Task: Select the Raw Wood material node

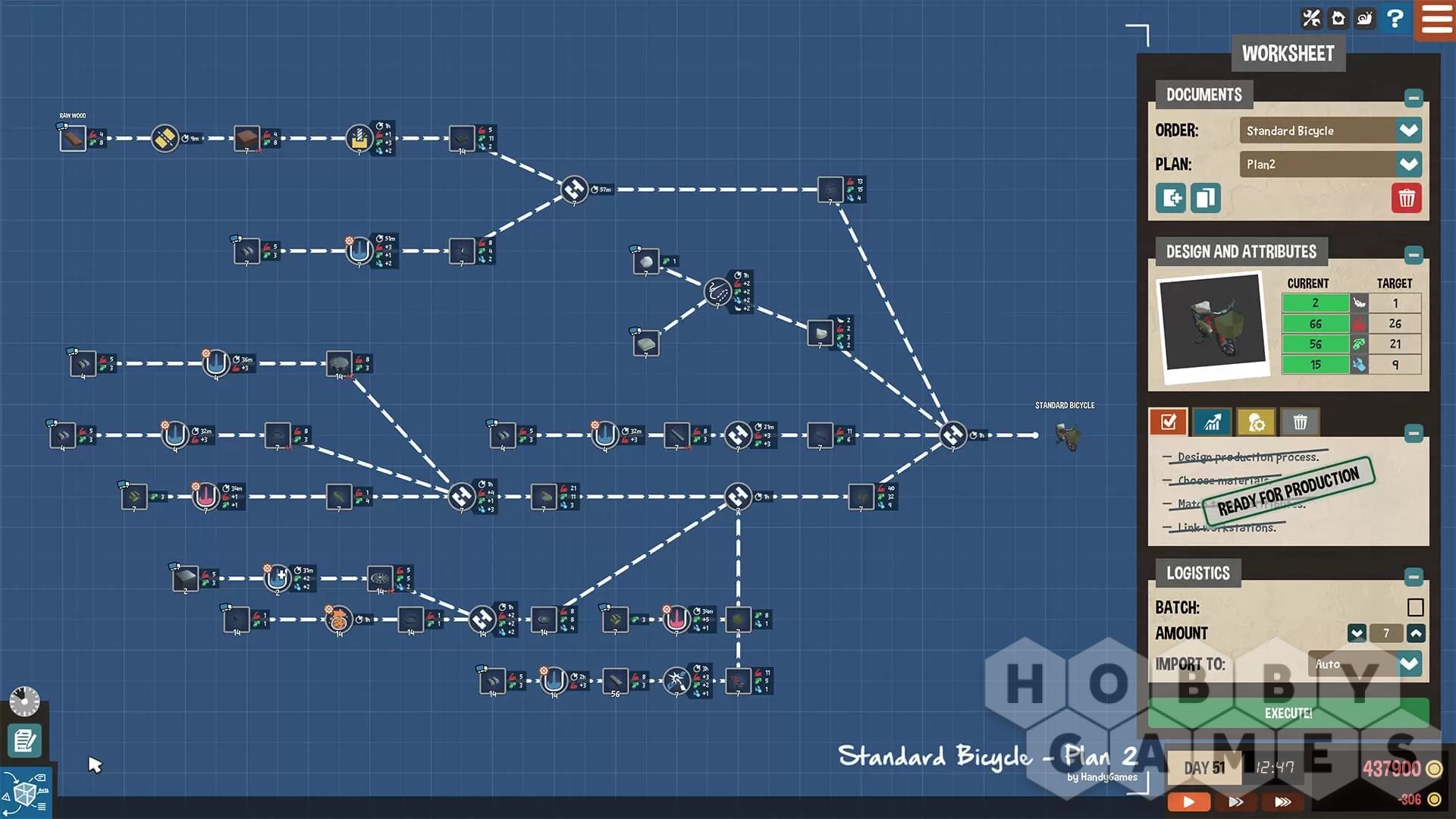Action: [73, 139]
